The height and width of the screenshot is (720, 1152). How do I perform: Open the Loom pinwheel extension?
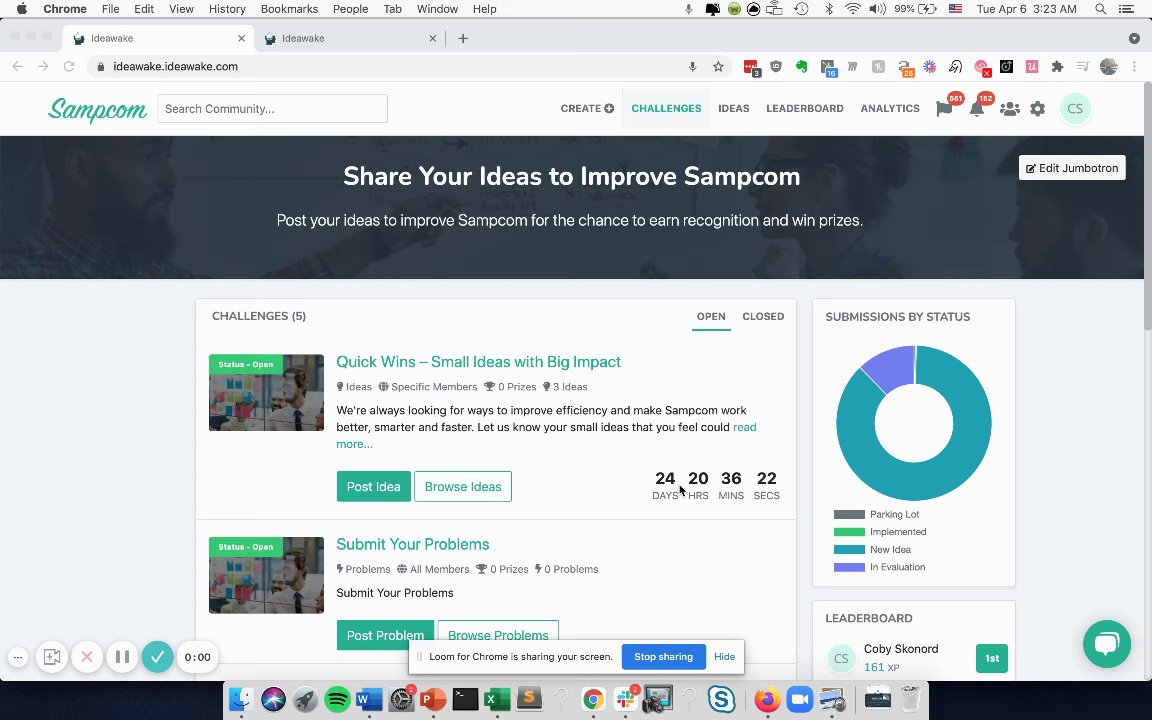coord(929,67)
